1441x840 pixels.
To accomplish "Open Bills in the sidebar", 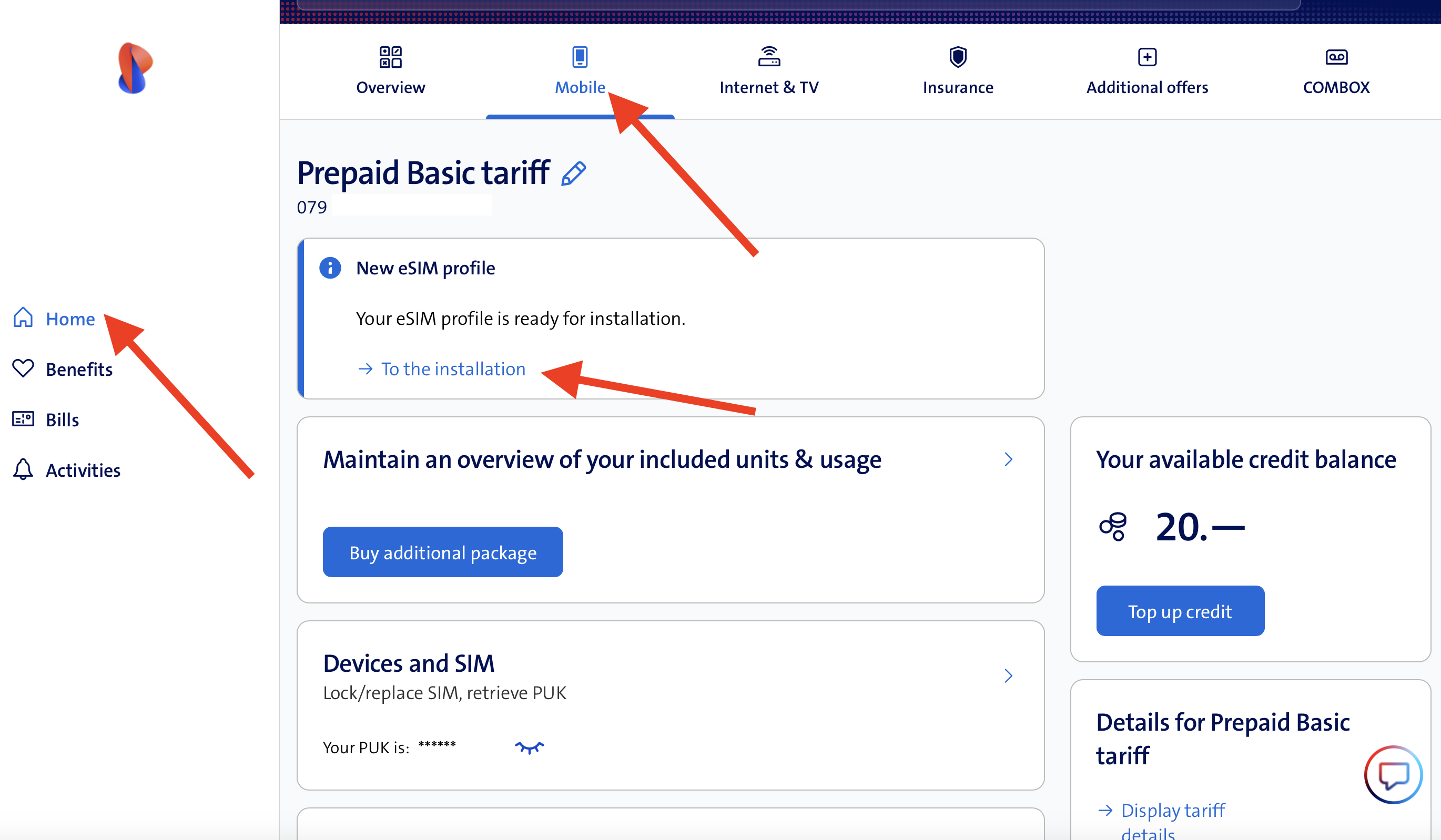I will [x=62, y=420].
